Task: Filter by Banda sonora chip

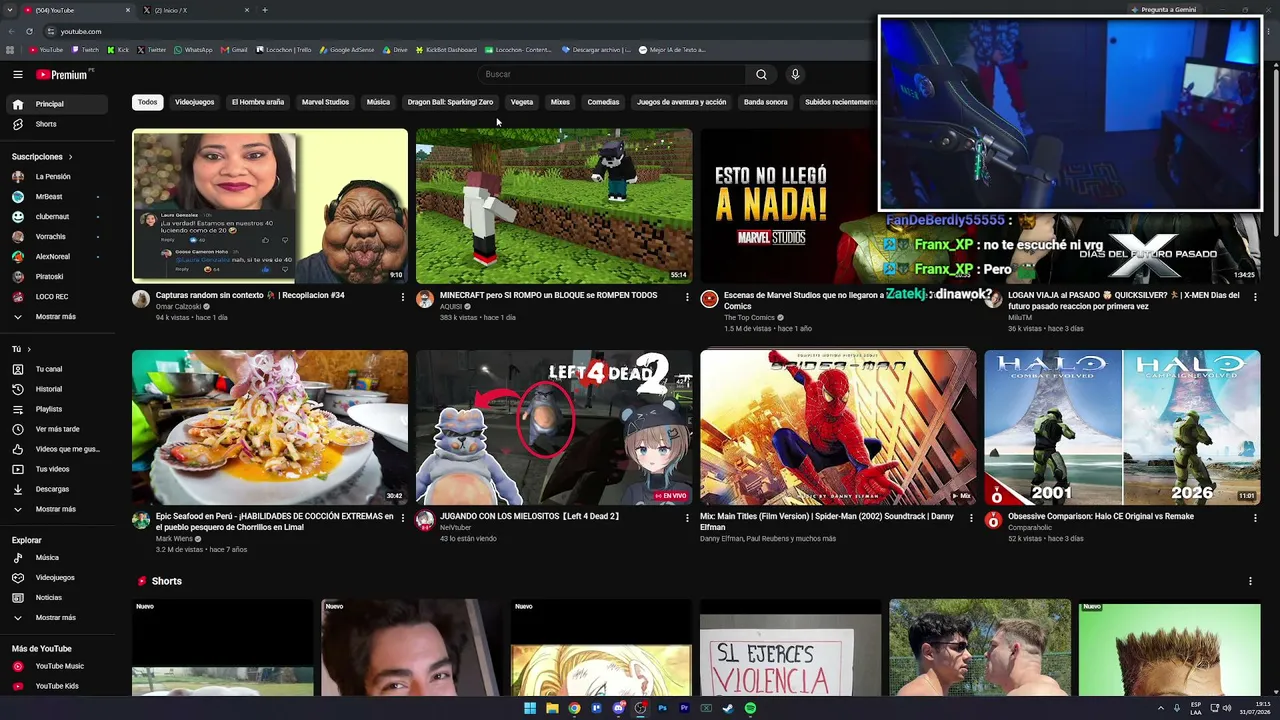Action: click(766, 102)
